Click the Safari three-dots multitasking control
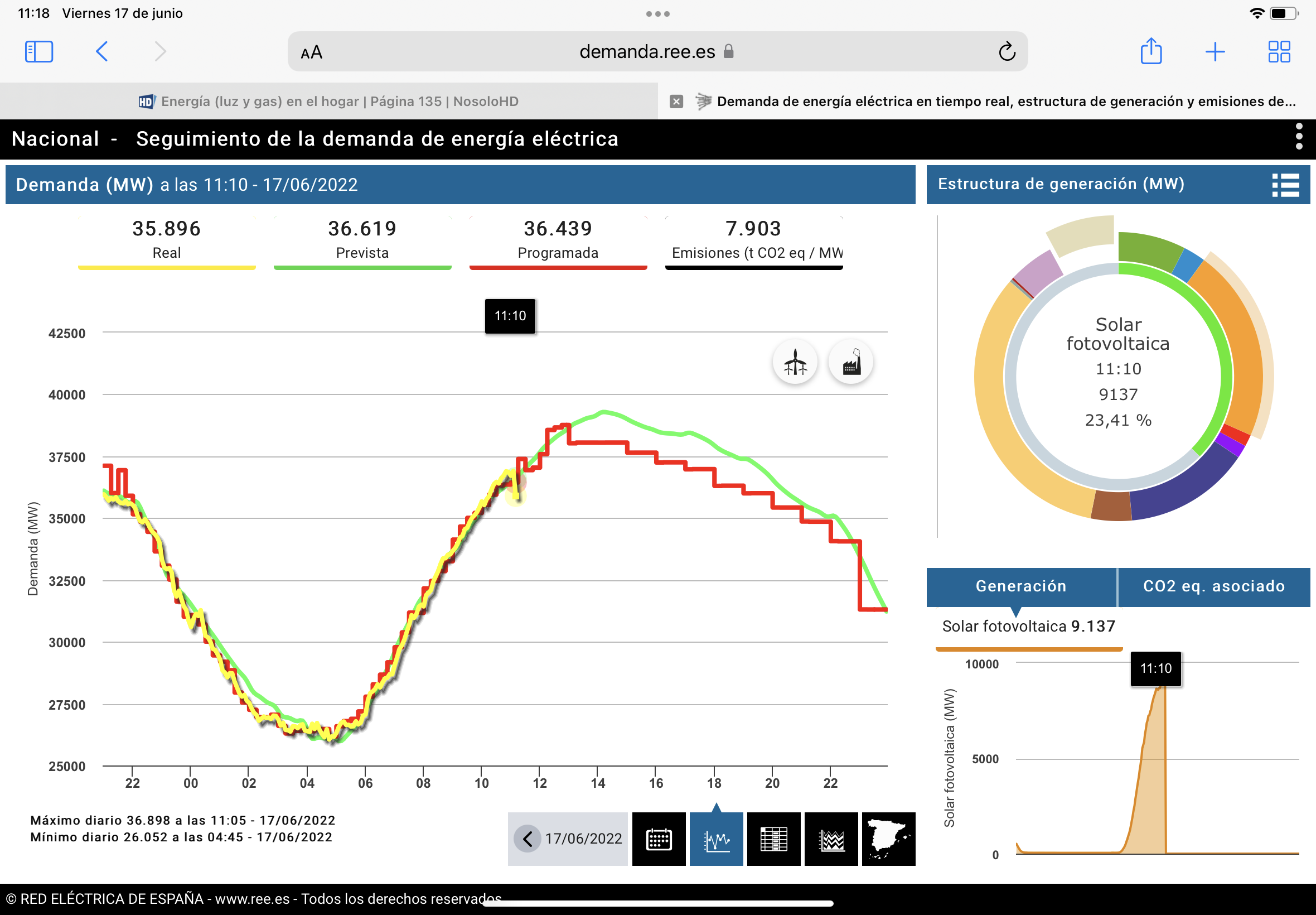Image resolution: width=1316 pixels, height=915 pixels. pyautogui.click(x=657, y=14)
